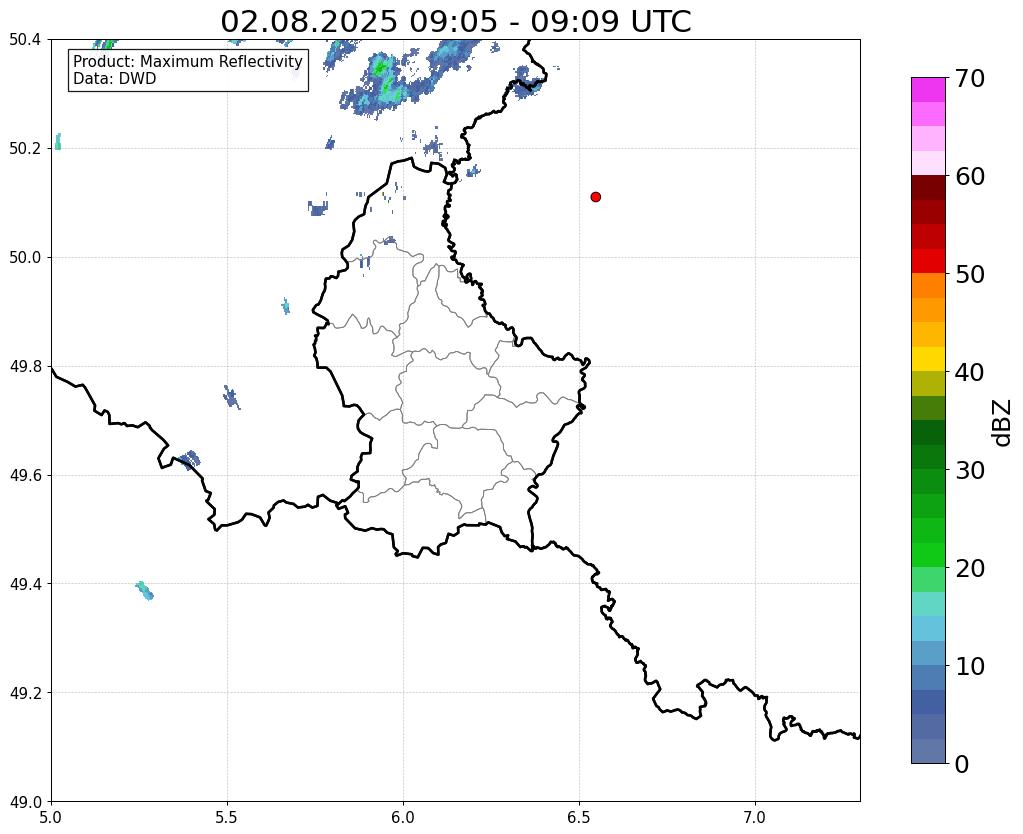Image resolution: width=1023 pixels, height=834 pixels.
Task: Click the yellow colorbar segment near 40
Action: (928, 359)
